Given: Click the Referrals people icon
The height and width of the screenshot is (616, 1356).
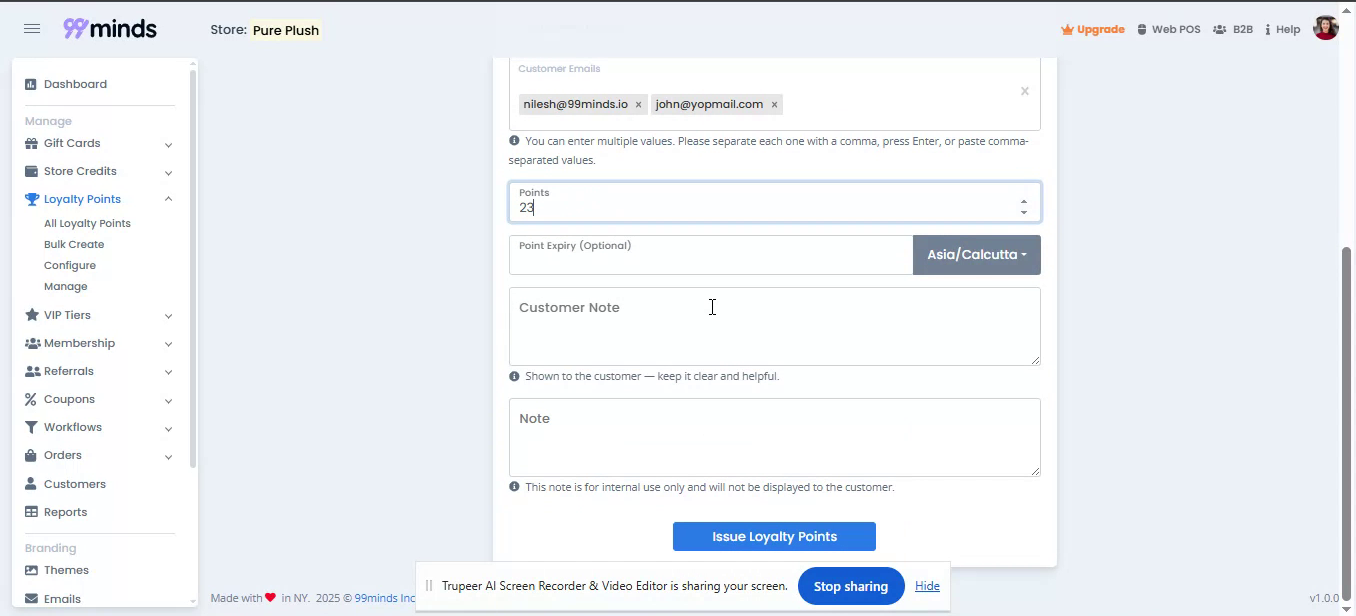Looking at the screenshot, I should [32, 371].
